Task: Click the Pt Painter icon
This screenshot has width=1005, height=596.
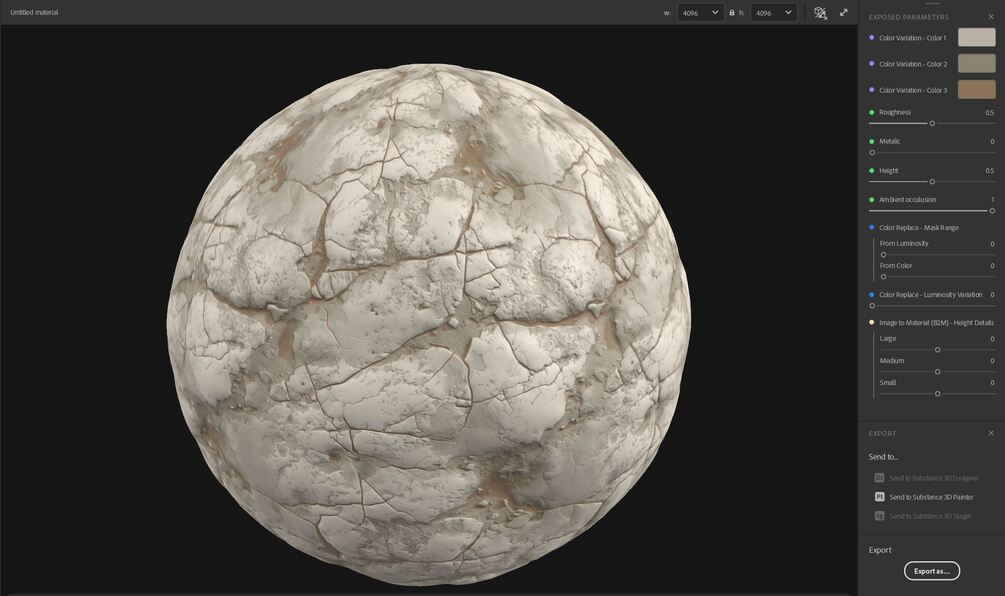Action: (879, 497)
